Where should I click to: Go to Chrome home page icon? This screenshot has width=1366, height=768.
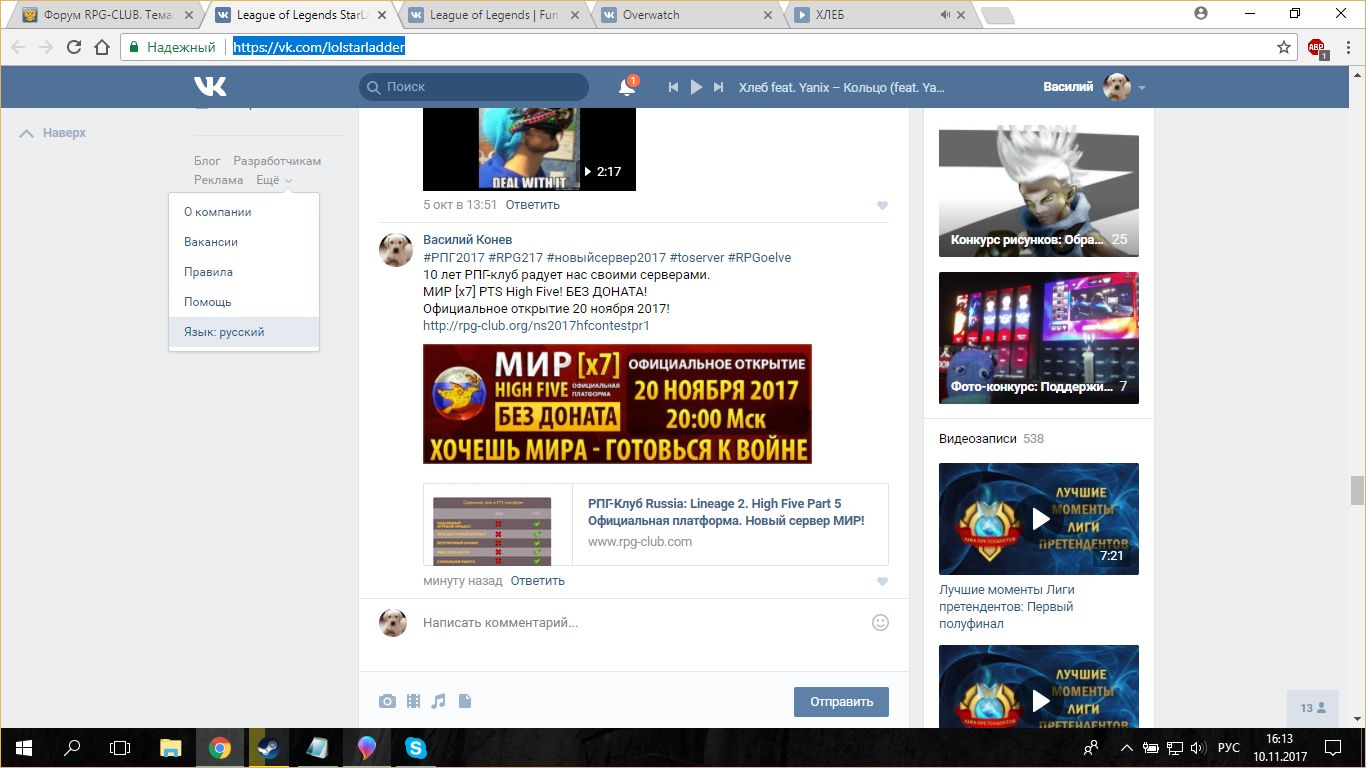pos(101,47)
